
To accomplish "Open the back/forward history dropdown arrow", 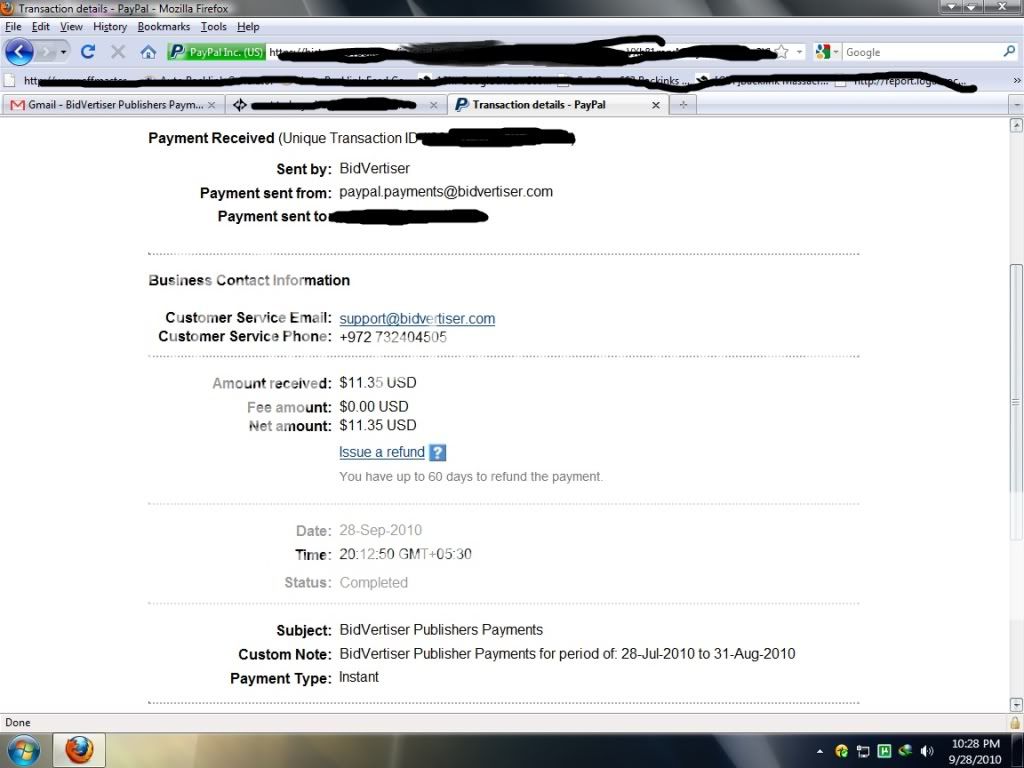I will click(63, 52).
